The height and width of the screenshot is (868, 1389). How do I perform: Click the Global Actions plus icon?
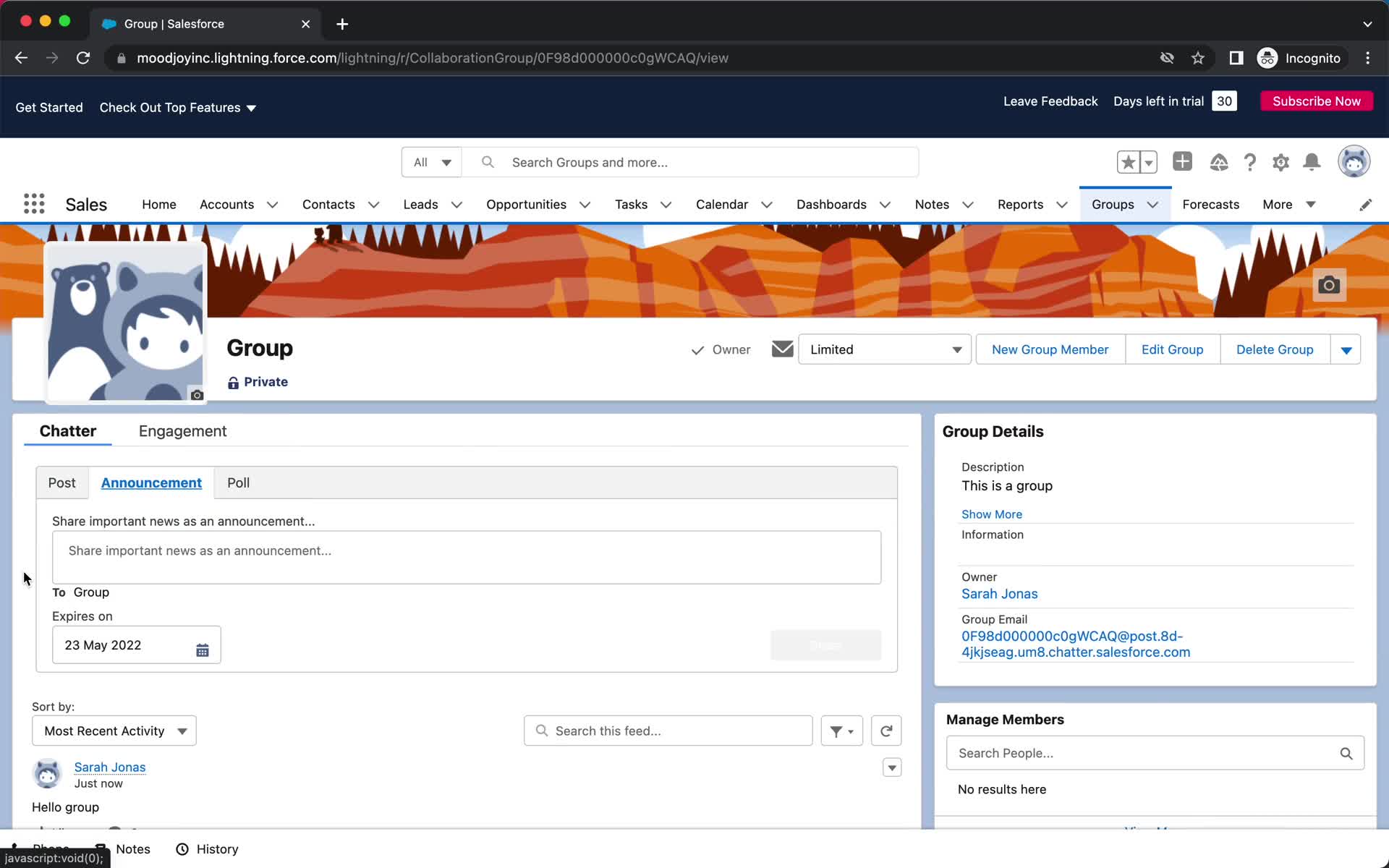point(1182,161)
